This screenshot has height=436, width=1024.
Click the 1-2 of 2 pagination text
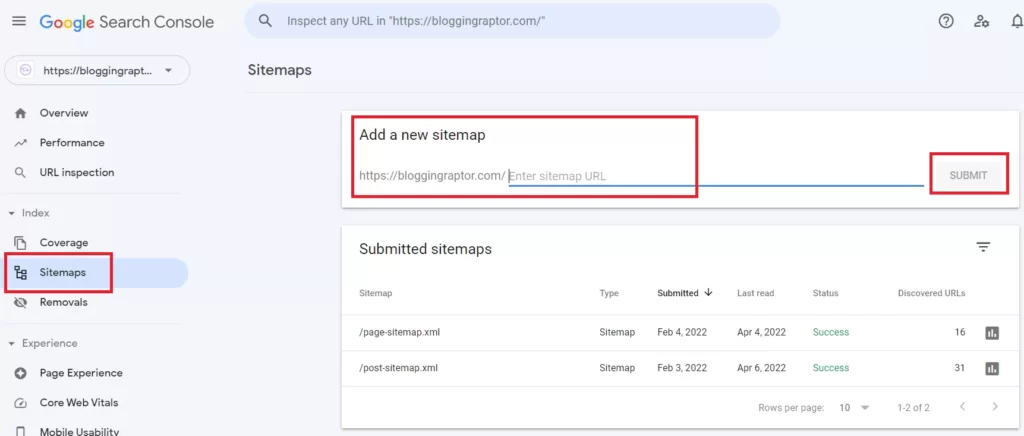912,407
